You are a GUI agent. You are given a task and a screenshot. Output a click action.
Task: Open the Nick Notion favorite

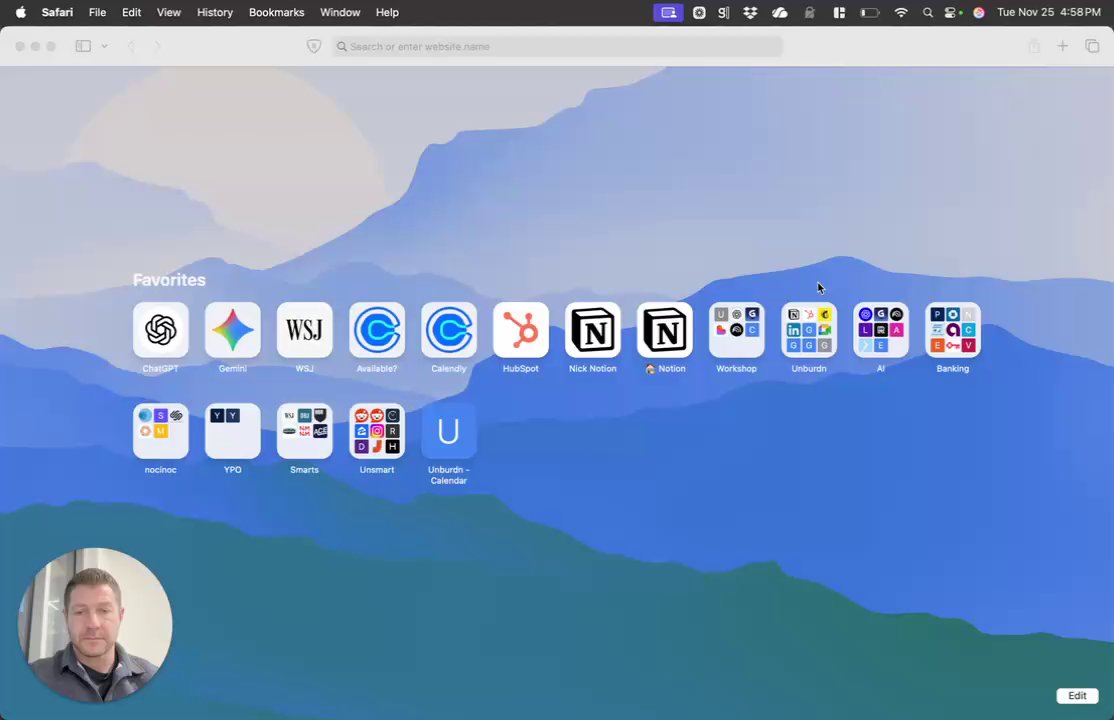pos(593,330)
